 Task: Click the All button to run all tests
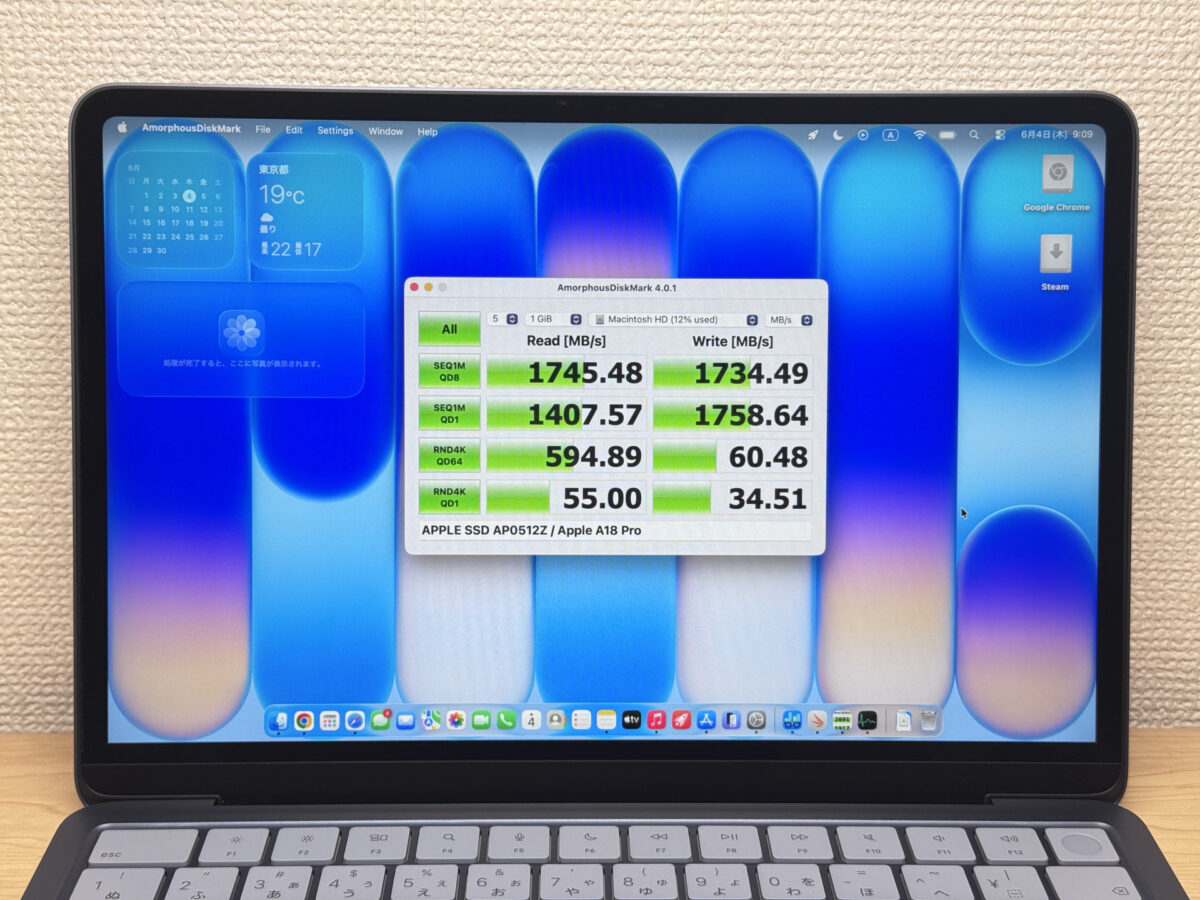[449, 329]
